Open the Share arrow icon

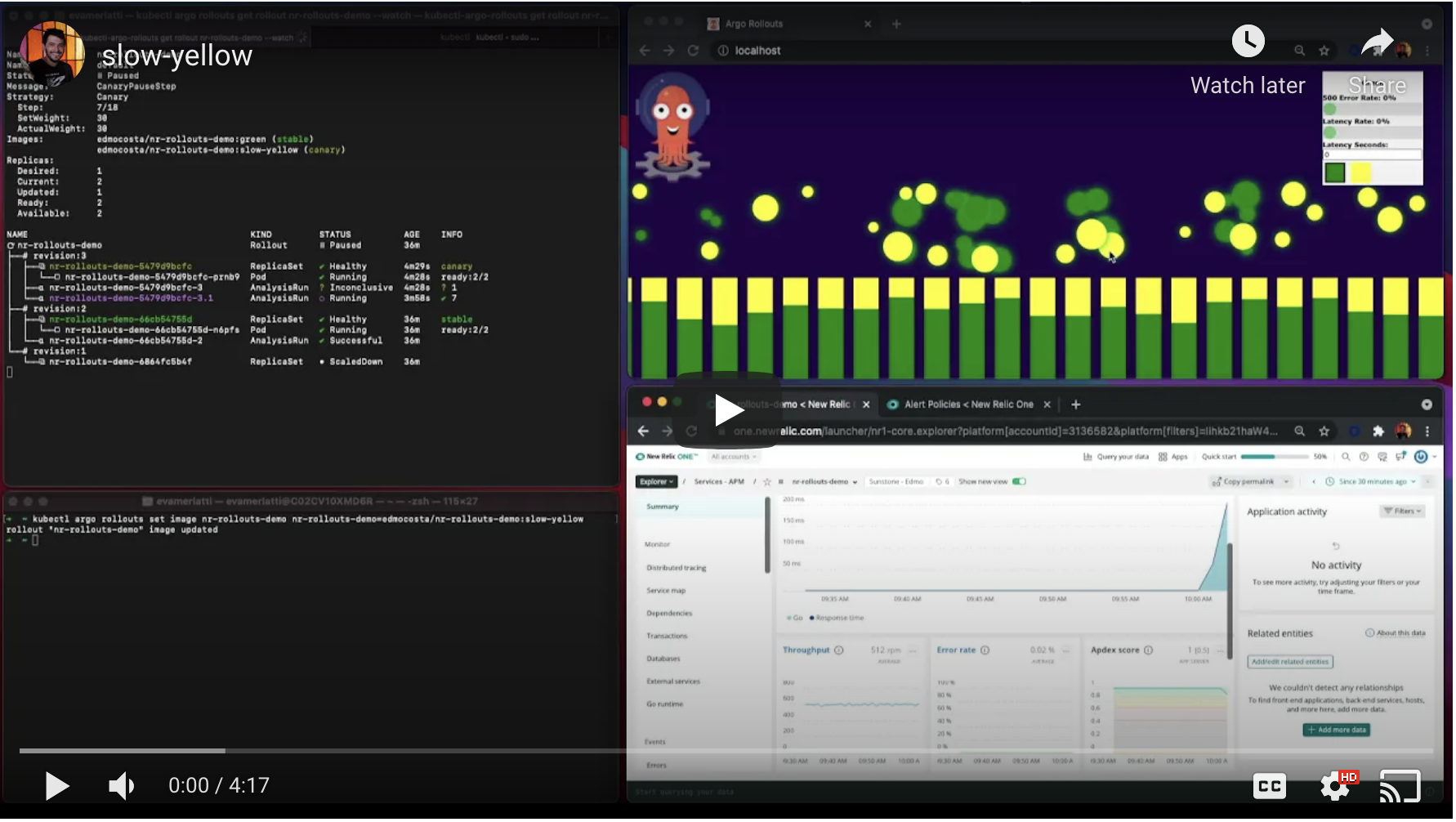click(1378, 41)
